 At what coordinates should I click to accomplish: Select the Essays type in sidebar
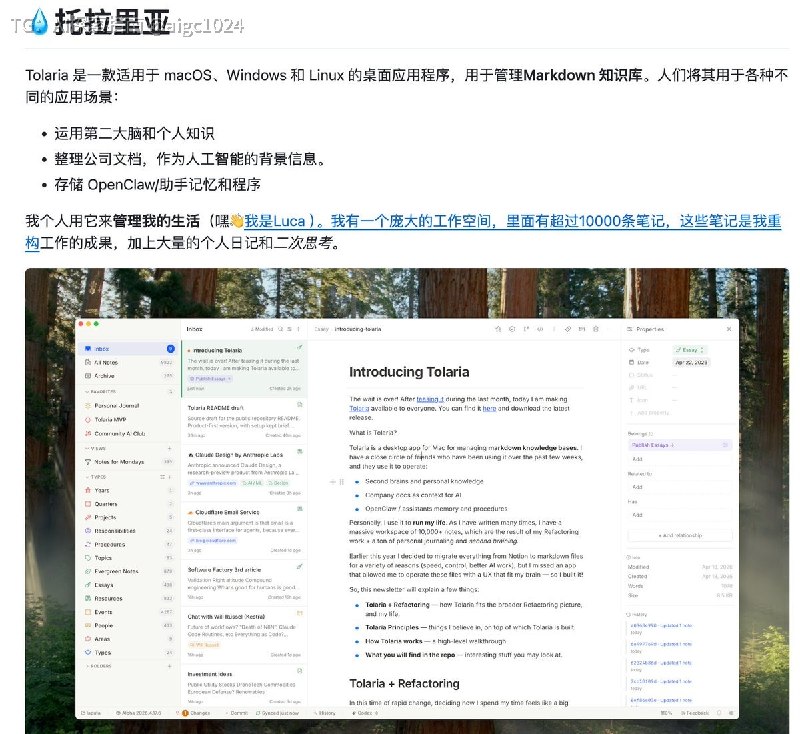pos(130,585)
